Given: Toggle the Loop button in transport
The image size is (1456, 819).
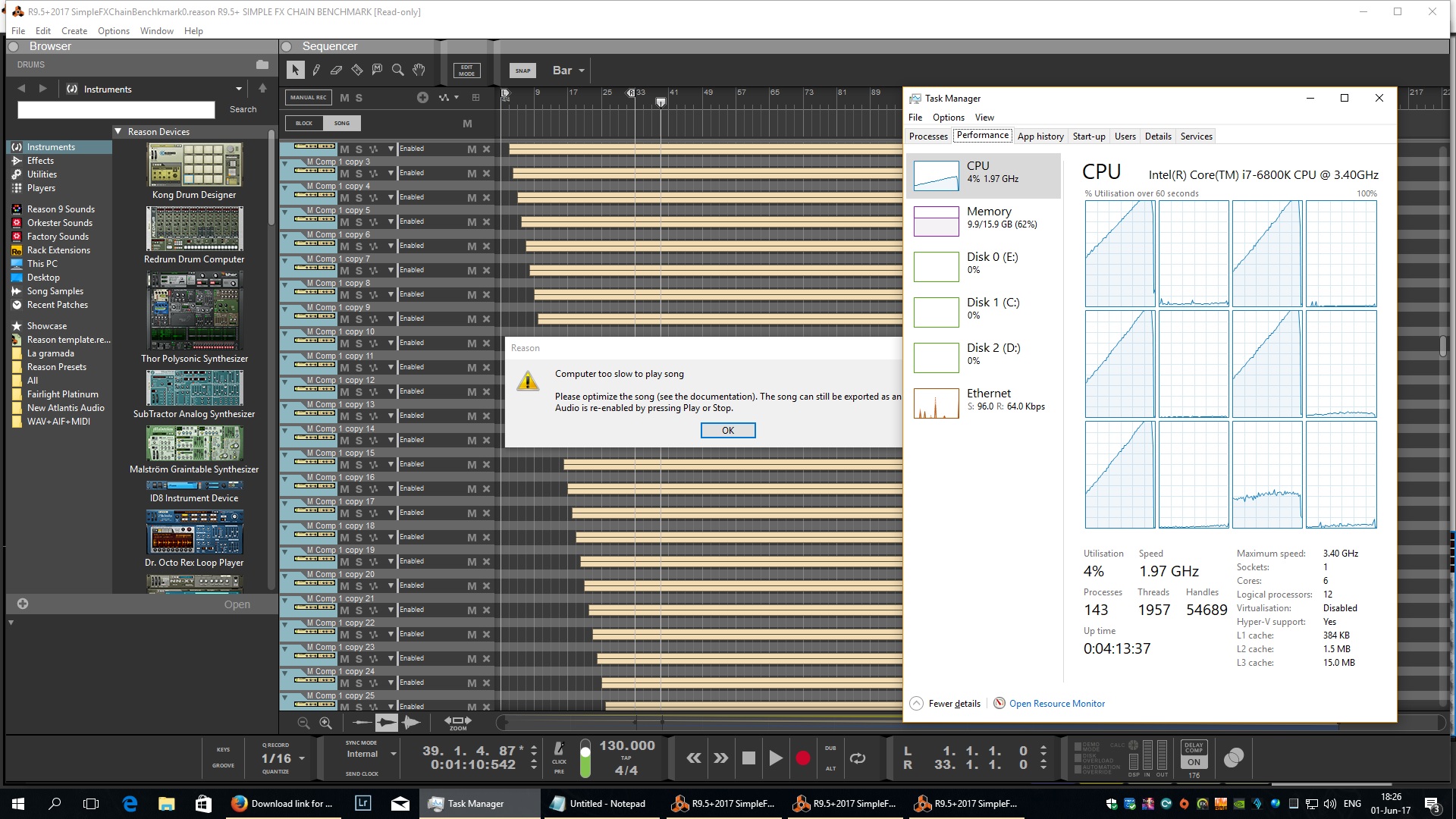Looking at the screenshot, I should pos(858,758).
